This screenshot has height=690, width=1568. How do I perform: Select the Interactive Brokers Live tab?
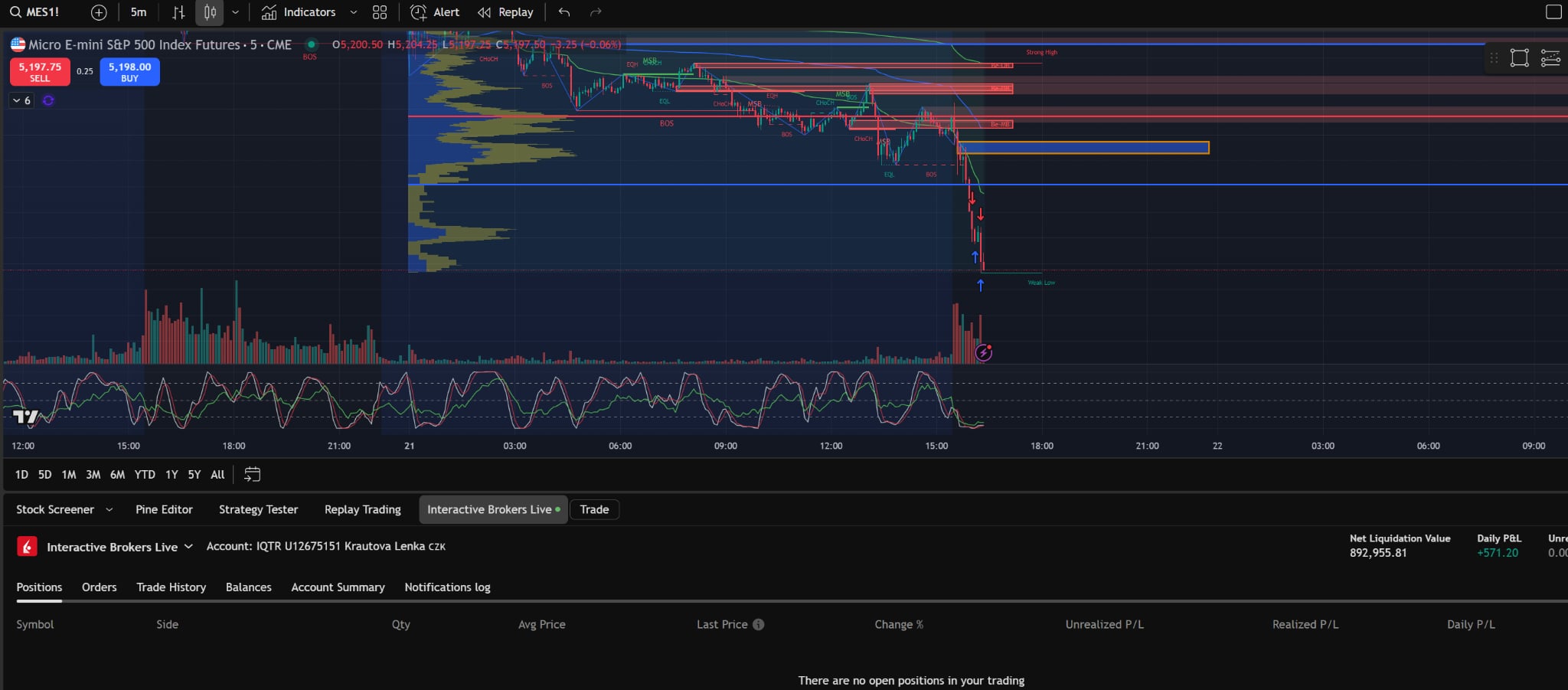point(493,509)
